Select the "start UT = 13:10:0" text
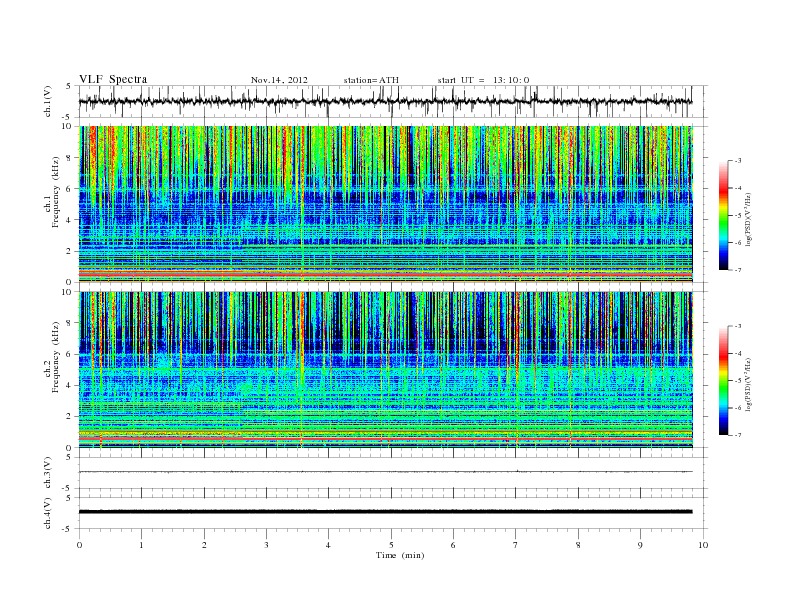Screen dimensions: 792x612 point(483,80)
